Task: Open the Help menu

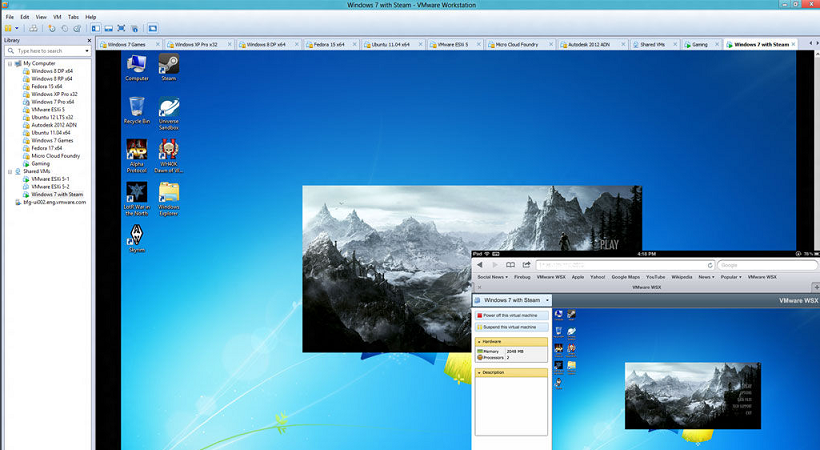Action: [x=90, y=17]
